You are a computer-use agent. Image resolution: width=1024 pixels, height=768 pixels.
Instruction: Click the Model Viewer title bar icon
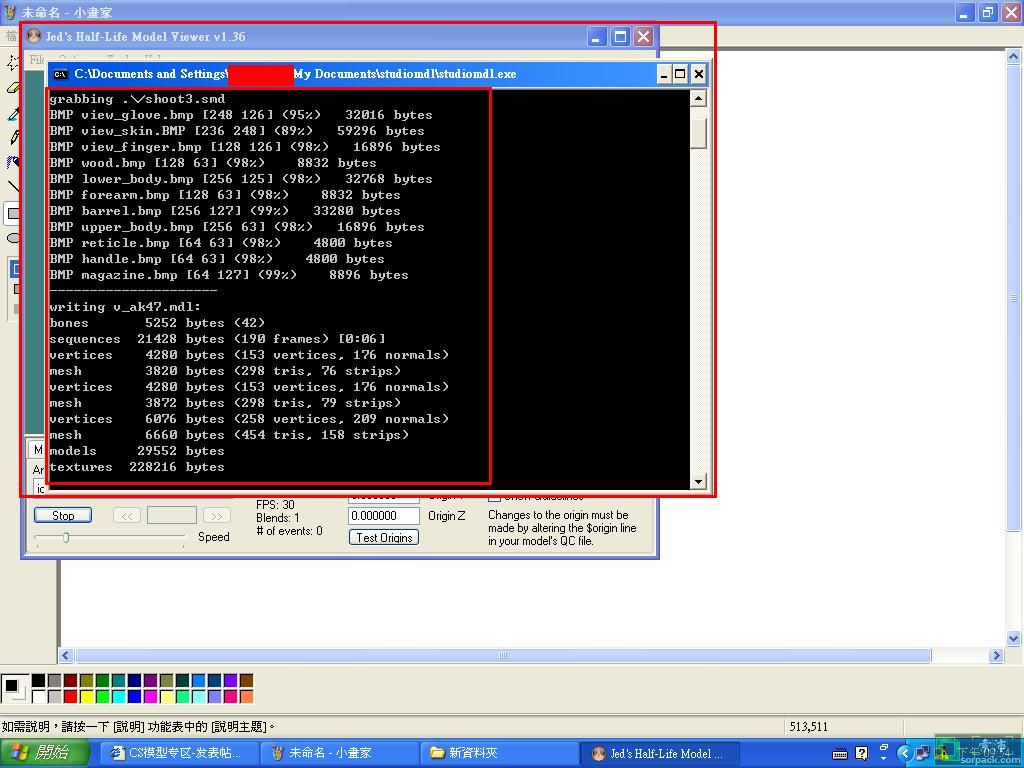(x=34, y=37)
